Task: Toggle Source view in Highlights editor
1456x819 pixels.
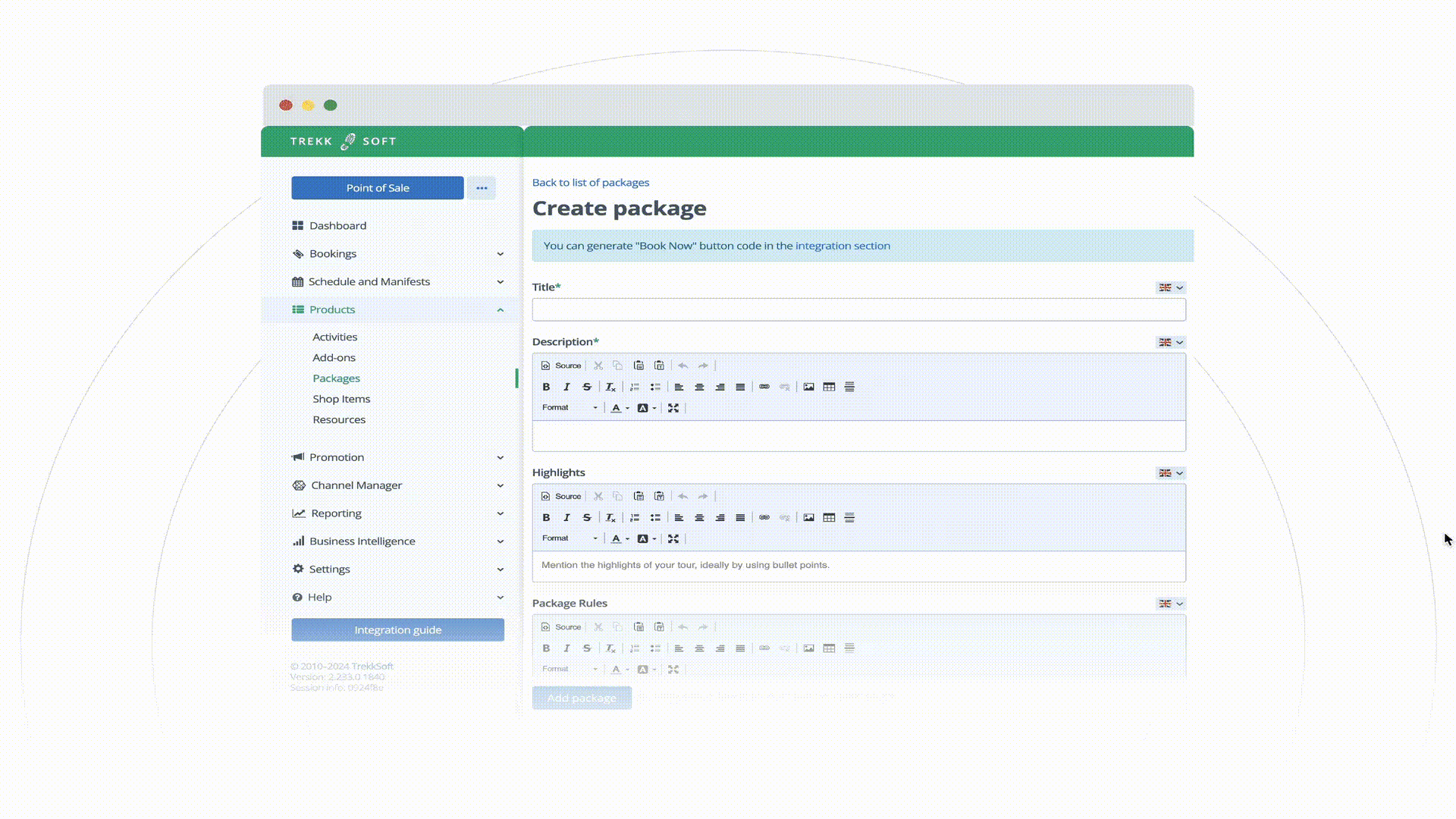Action: tap(561, 496)
